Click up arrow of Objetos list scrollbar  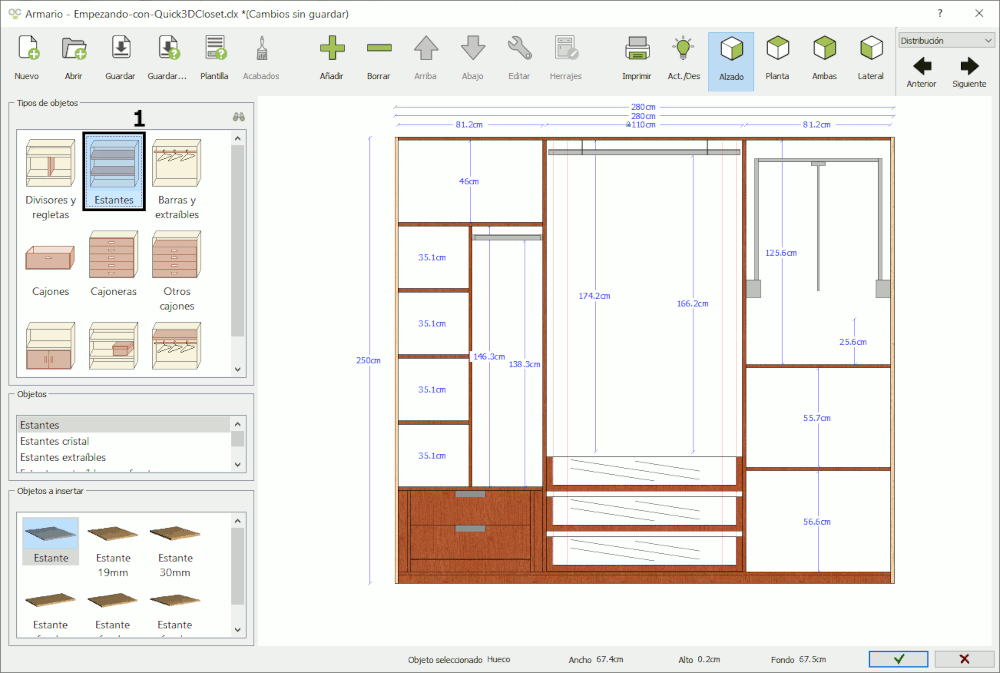(238, 424)
